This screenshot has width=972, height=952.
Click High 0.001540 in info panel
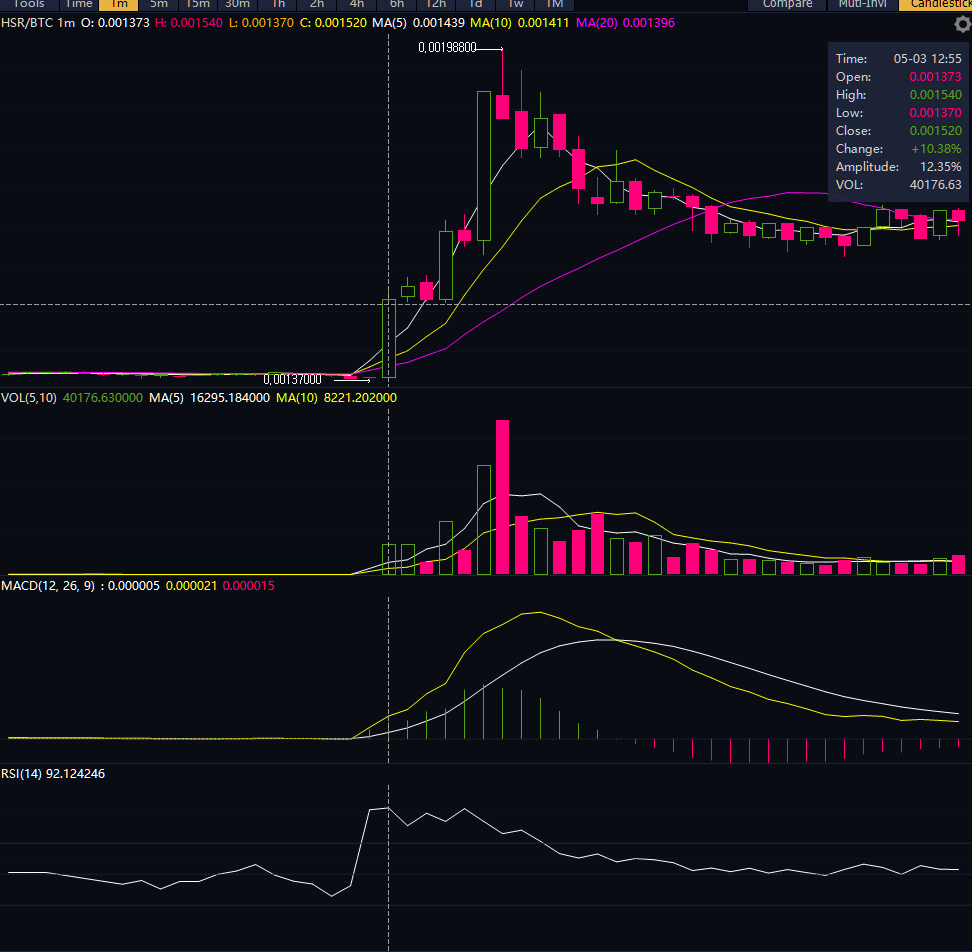(898, 95)
